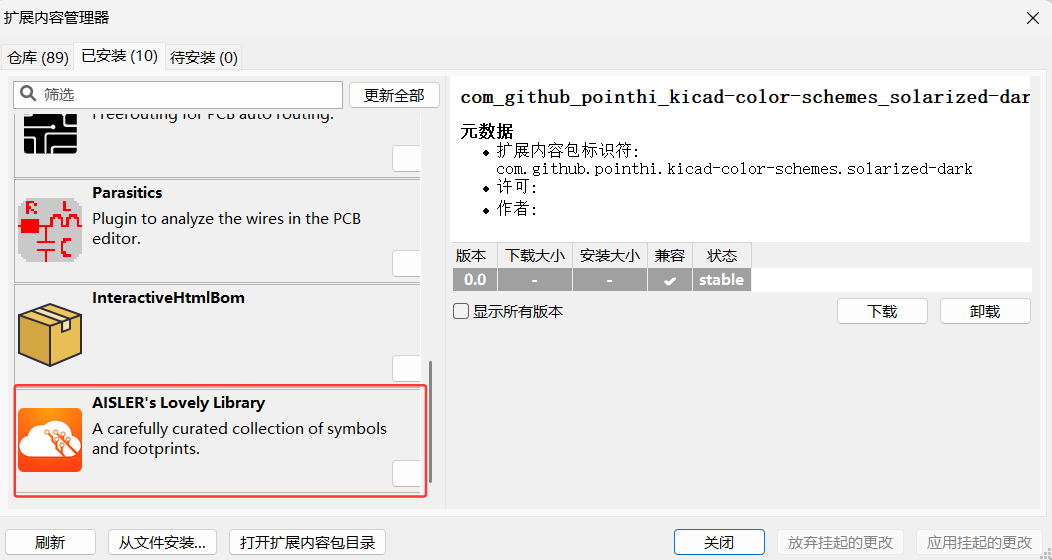The width and height of the screenshot is (1052, 560).
Task: Toggle the 显示所有版本 checkbox
Action: [x=461, y=311]
